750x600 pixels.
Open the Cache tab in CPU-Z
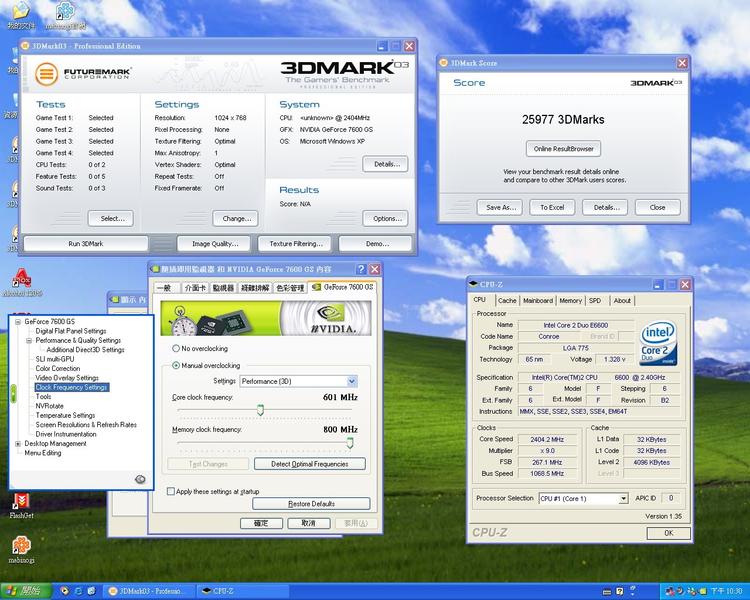point(507,300)
